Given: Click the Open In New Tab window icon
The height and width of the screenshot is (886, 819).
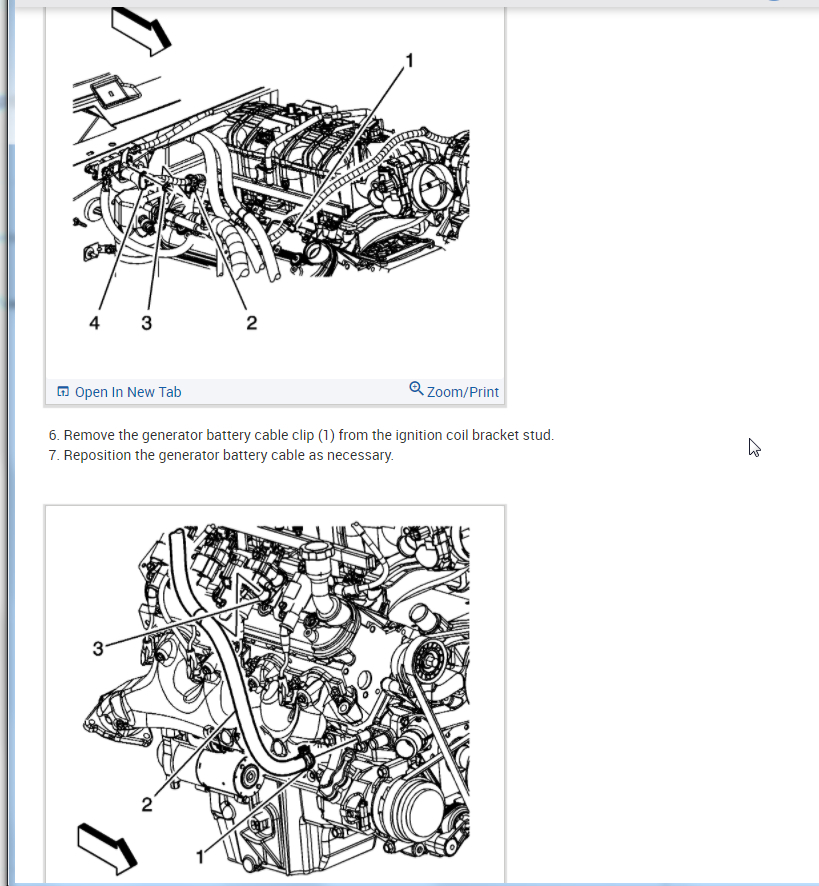Looking at the screenshot, I should click(x=63, y=391).
